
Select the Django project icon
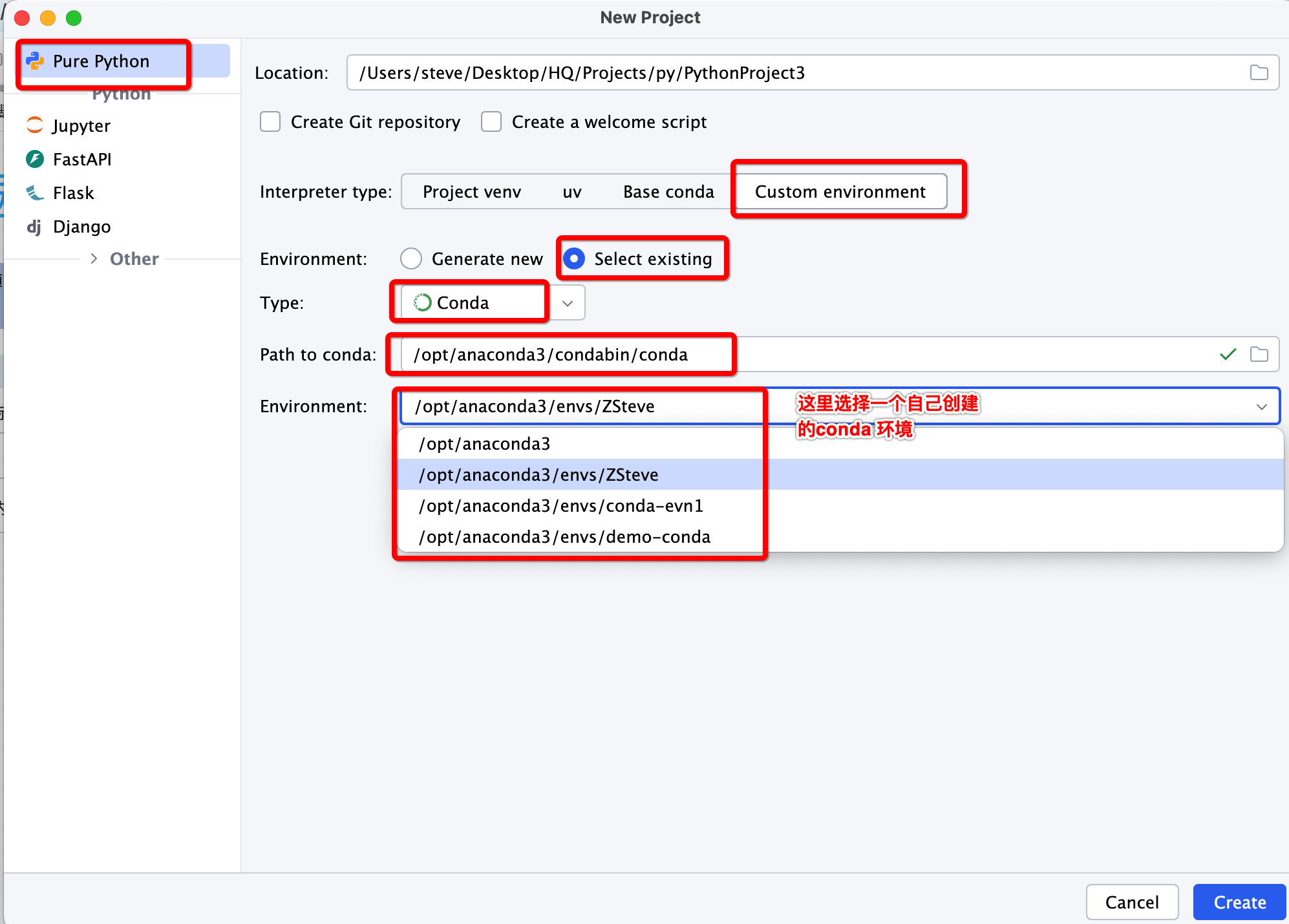35,226
